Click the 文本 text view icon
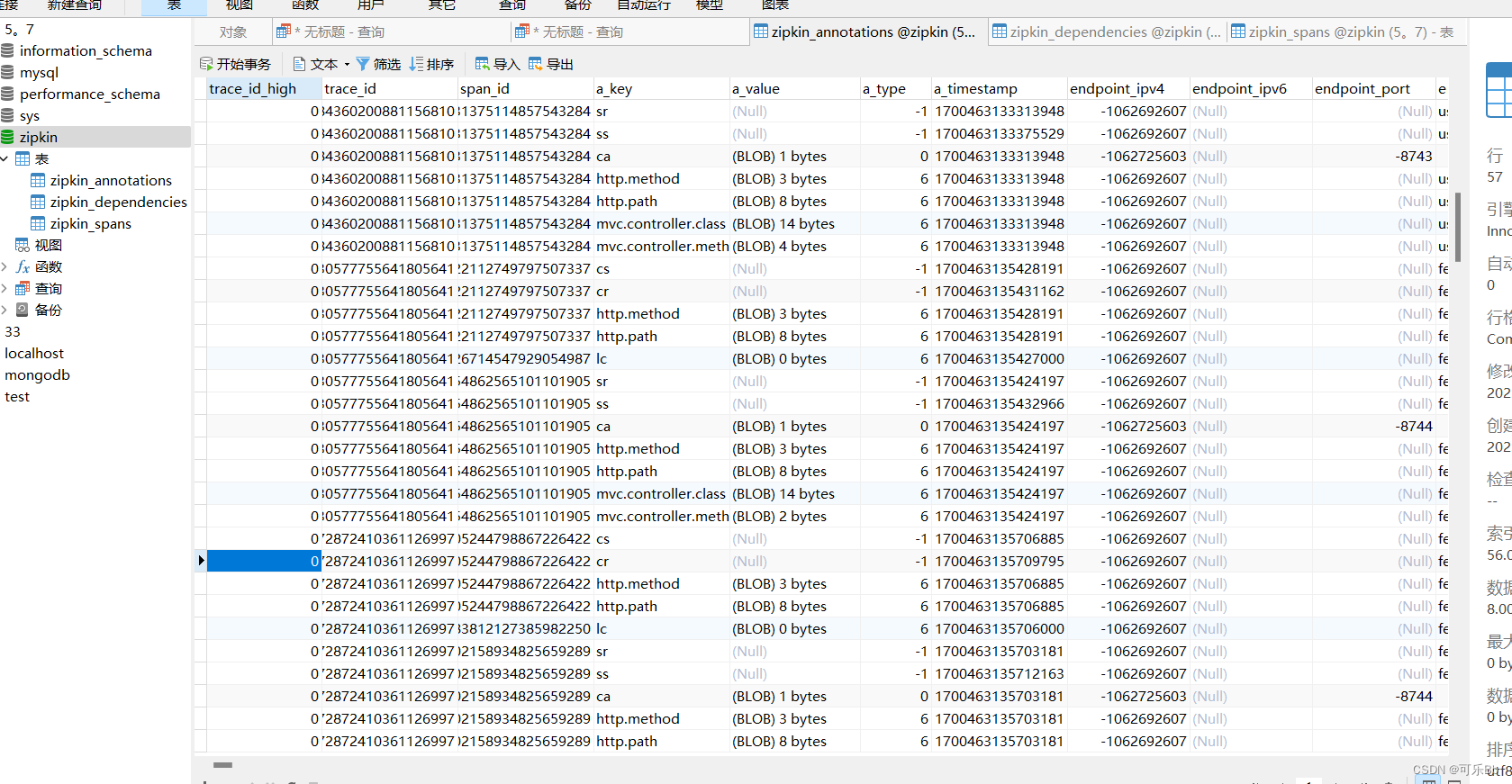The height and width of the screenshot is (784, 1512). coord(300,64)
